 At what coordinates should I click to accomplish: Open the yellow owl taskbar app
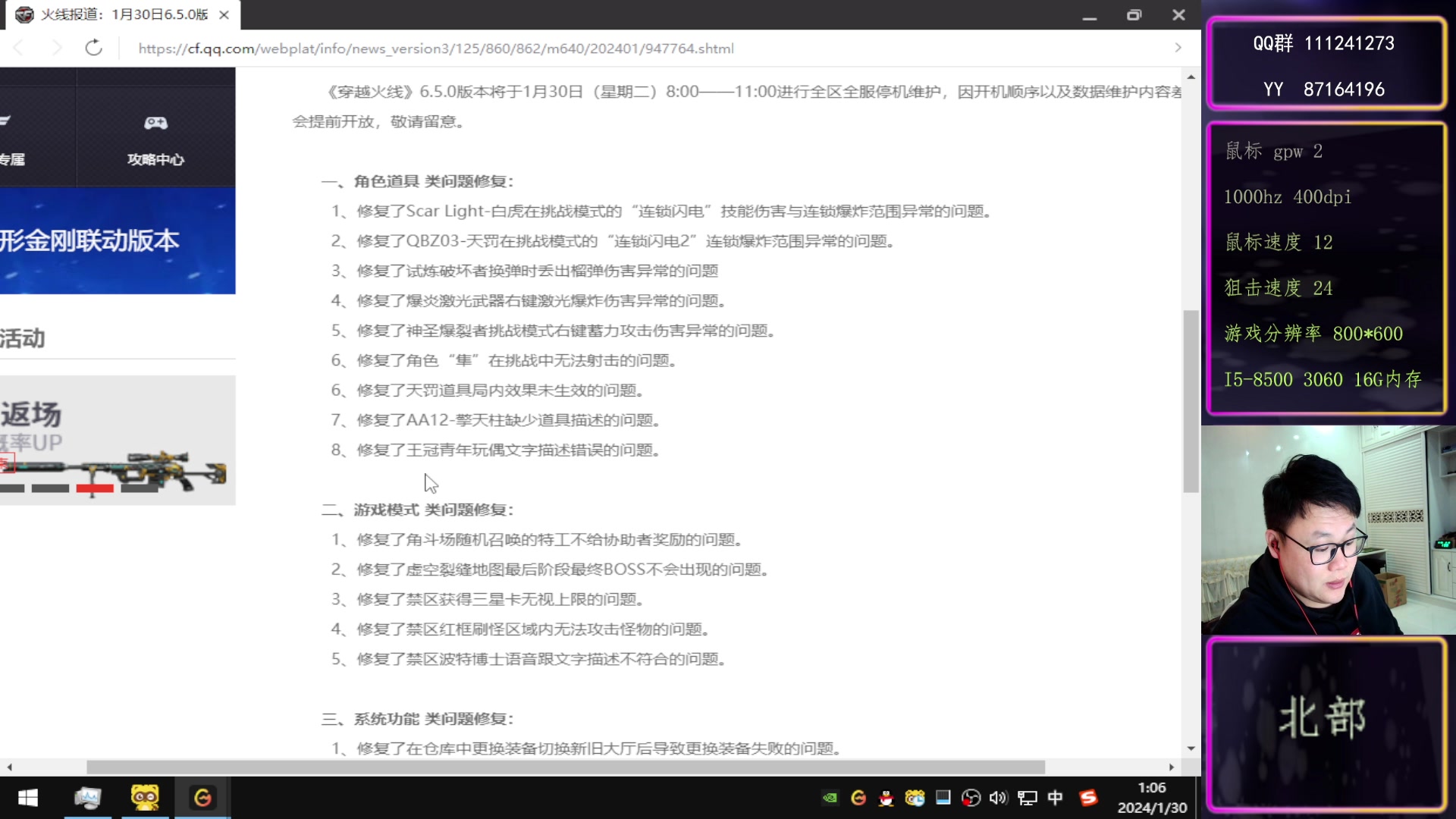145,798
